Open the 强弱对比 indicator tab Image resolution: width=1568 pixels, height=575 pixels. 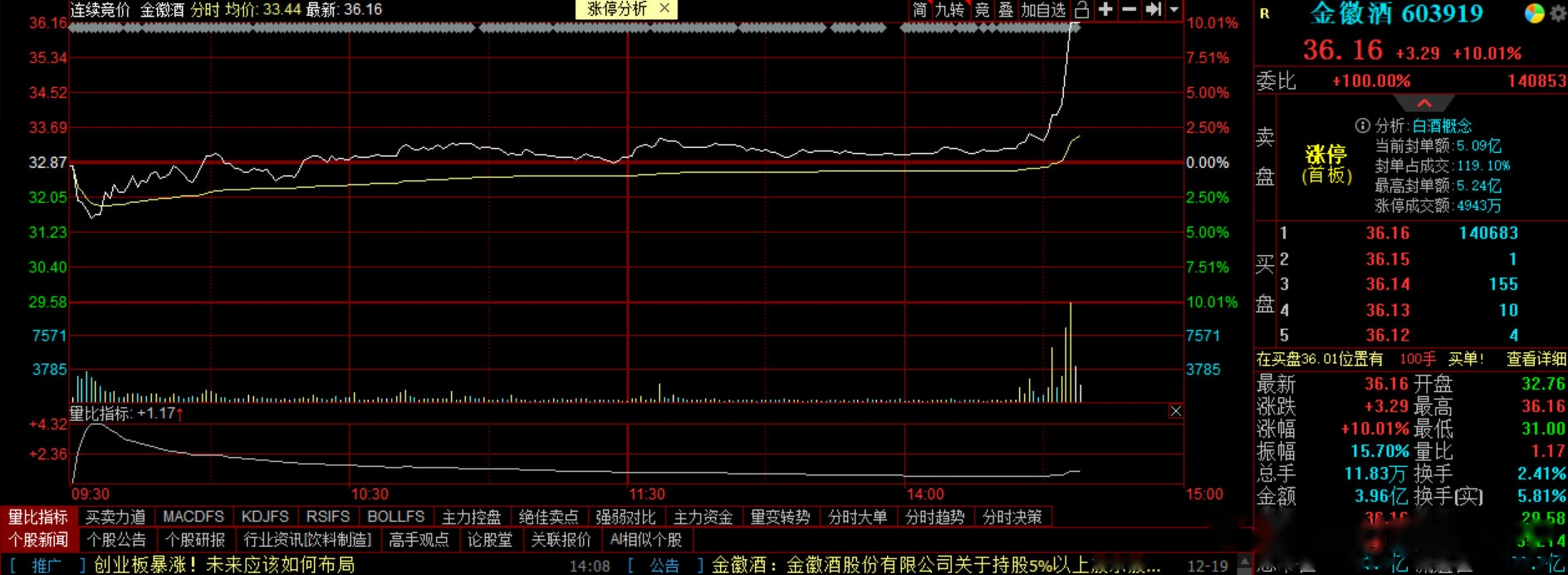pos(626,517)
